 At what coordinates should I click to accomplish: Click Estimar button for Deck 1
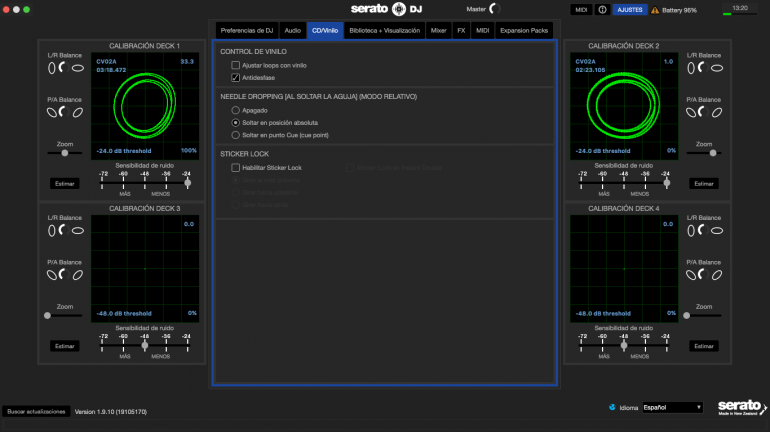[64, 184]
